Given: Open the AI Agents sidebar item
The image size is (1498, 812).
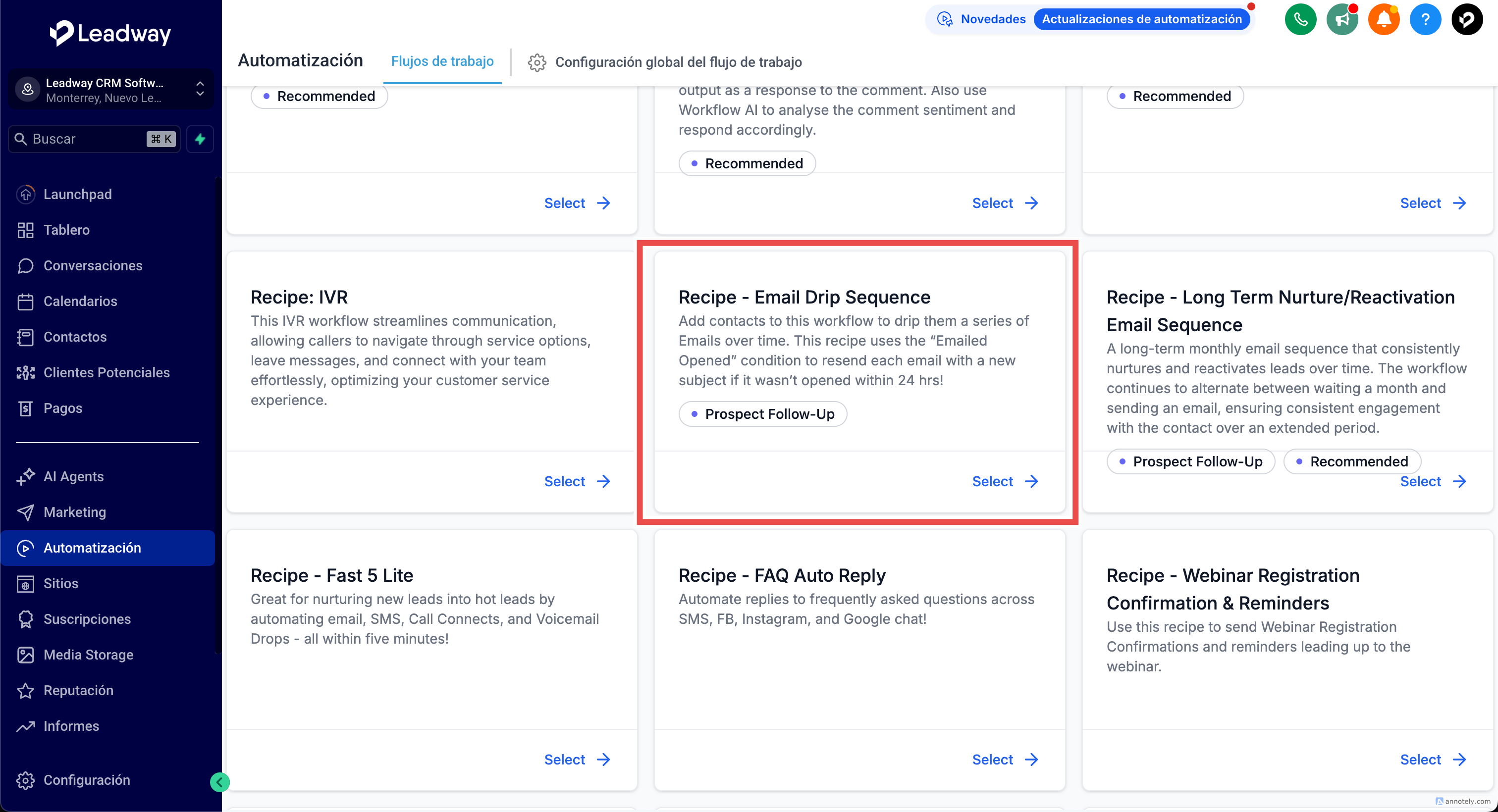Looking at the screenshot, I should [x=73, y=476].
